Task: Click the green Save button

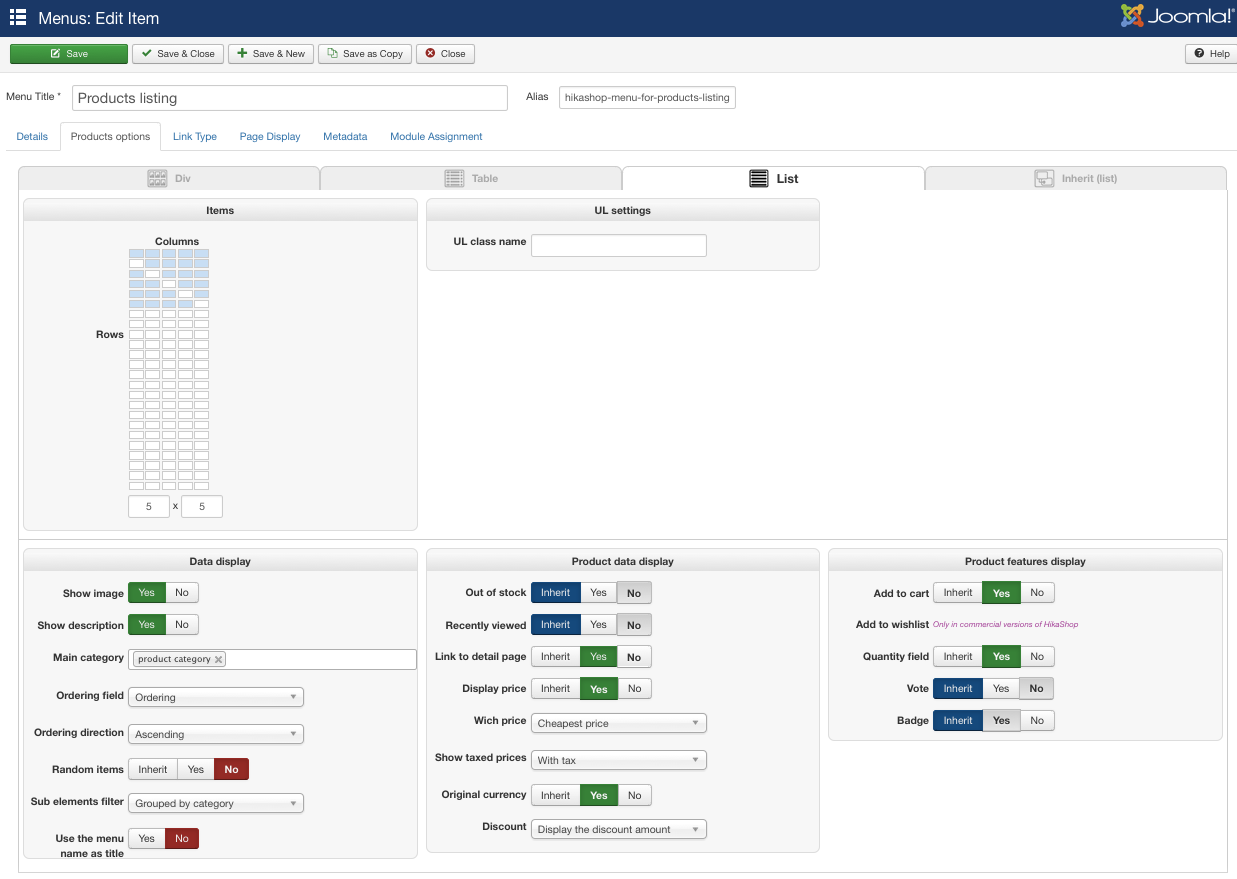Action: click(x=69, y=54)
